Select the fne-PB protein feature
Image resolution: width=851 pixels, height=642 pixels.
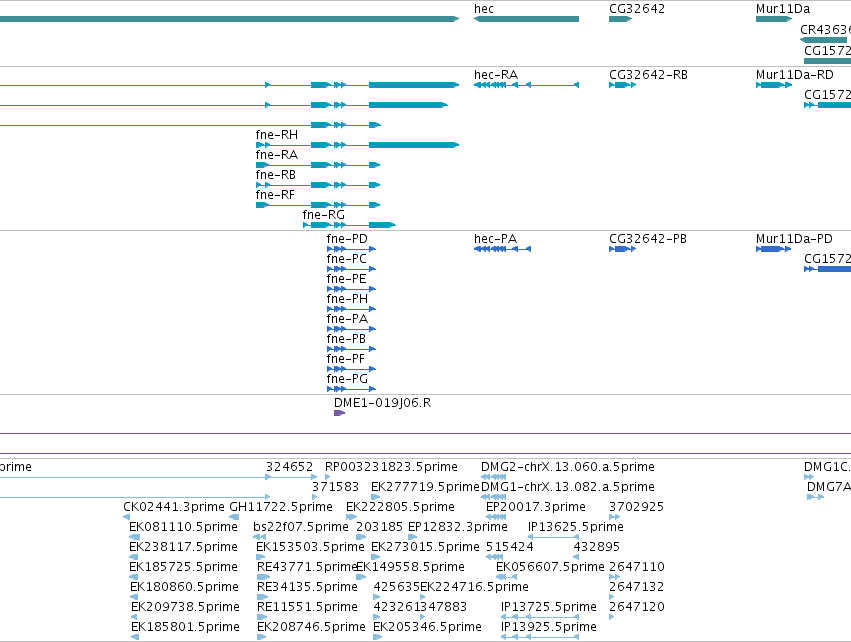tap(351, 349)
